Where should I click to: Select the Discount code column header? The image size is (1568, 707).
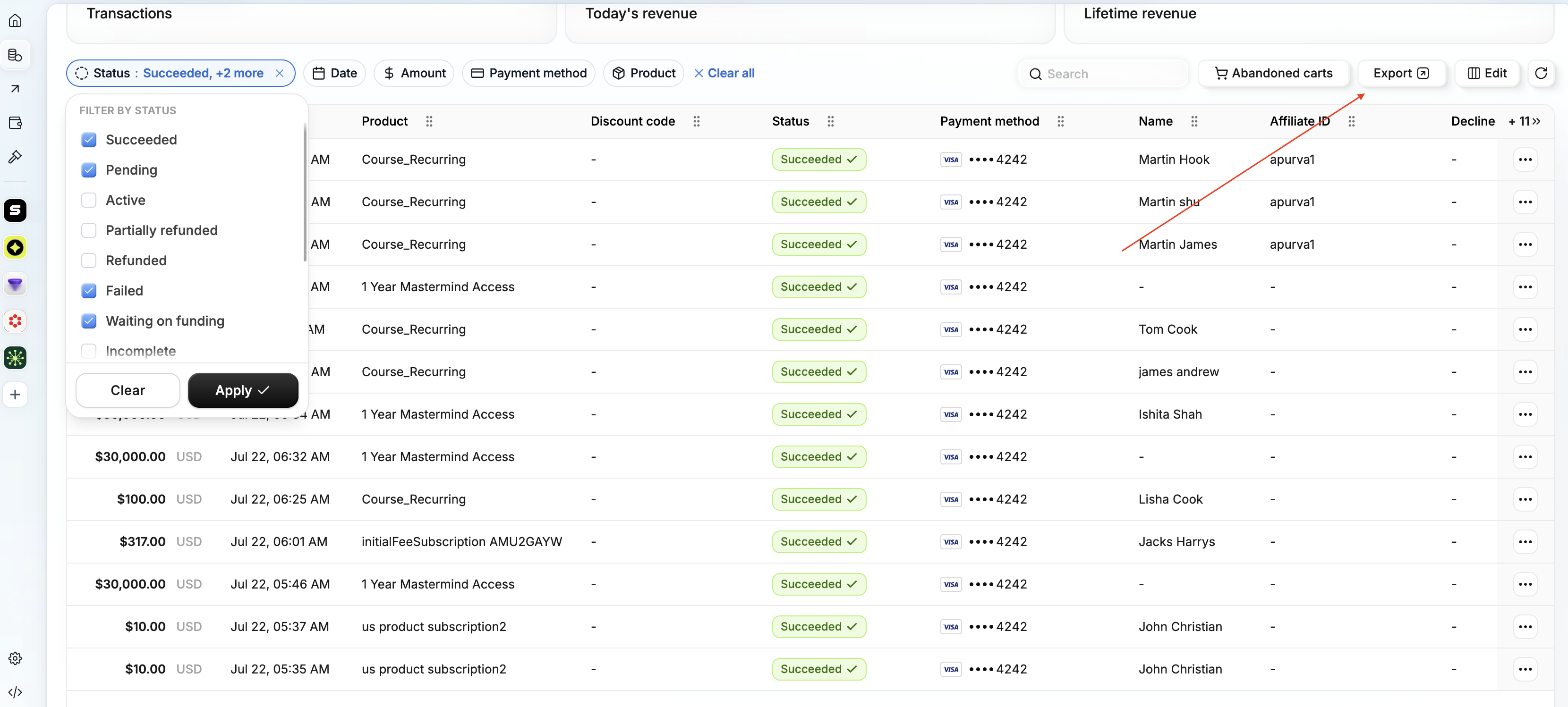coord(632,121)
